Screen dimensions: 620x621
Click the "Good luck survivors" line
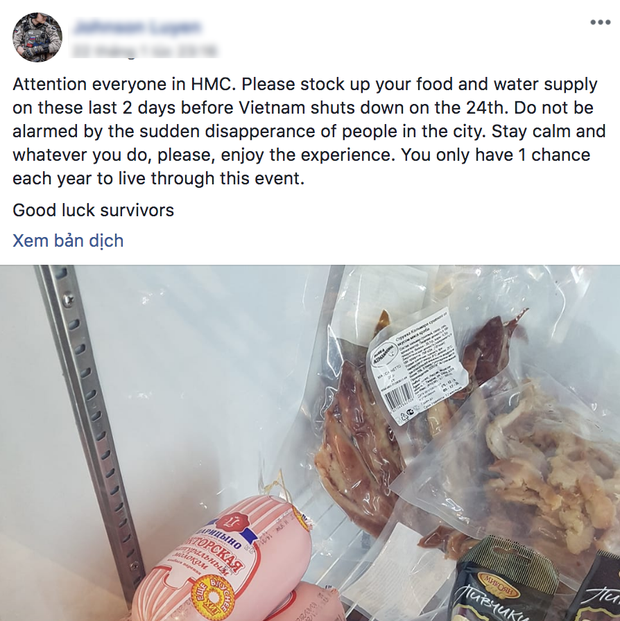click(x=93, y=210)
